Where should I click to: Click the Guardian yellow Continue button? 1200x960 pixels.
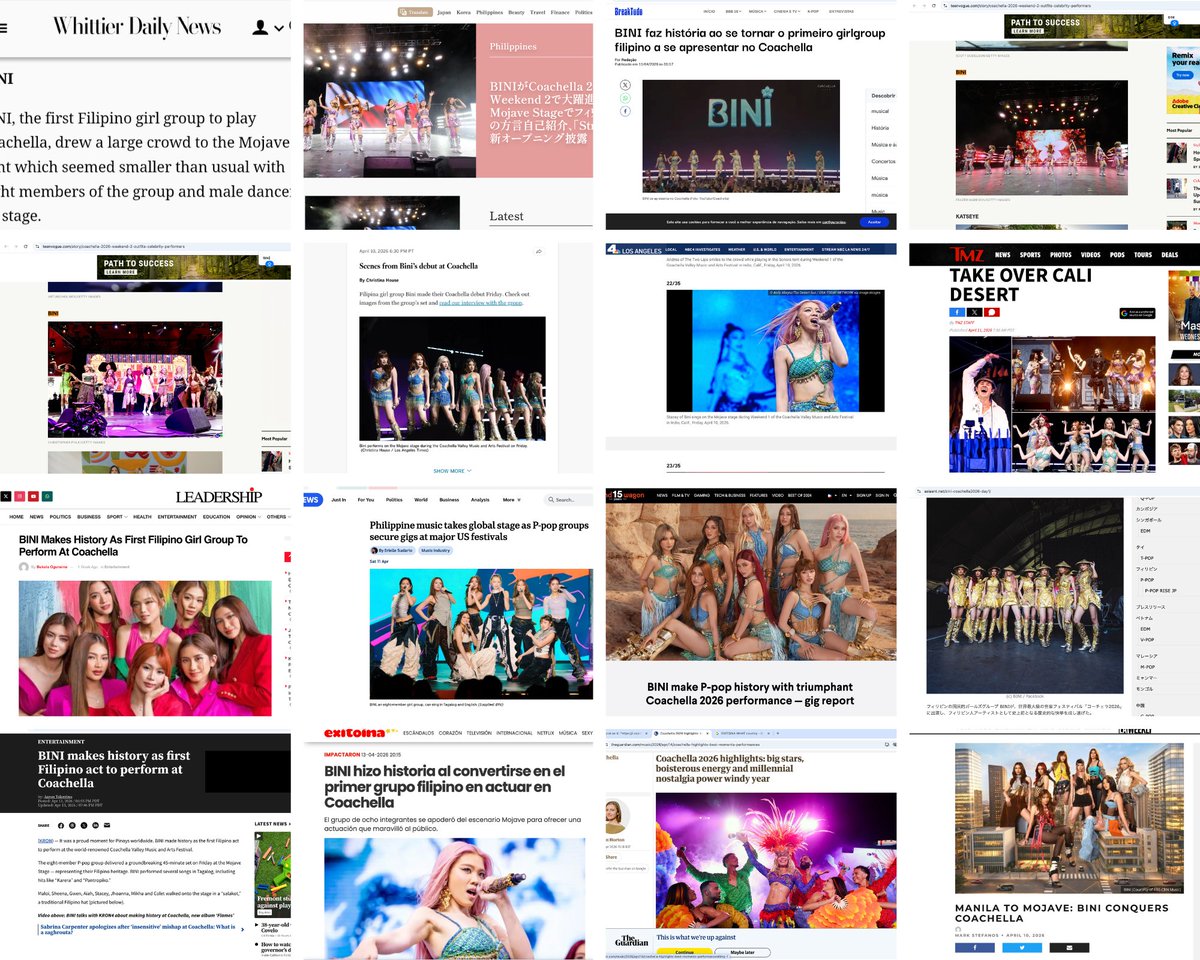point(684,952)
